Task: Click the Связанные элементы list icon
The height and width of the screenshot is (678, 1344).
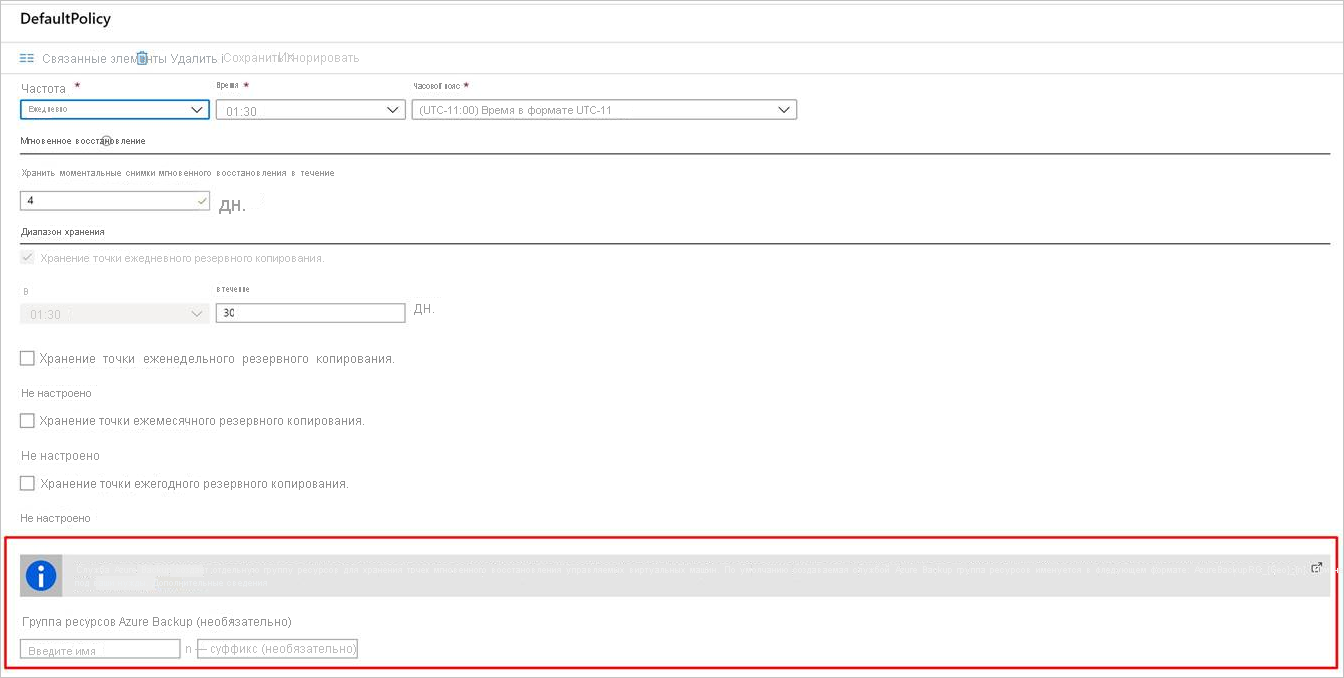Action: (x=27, y=58)
